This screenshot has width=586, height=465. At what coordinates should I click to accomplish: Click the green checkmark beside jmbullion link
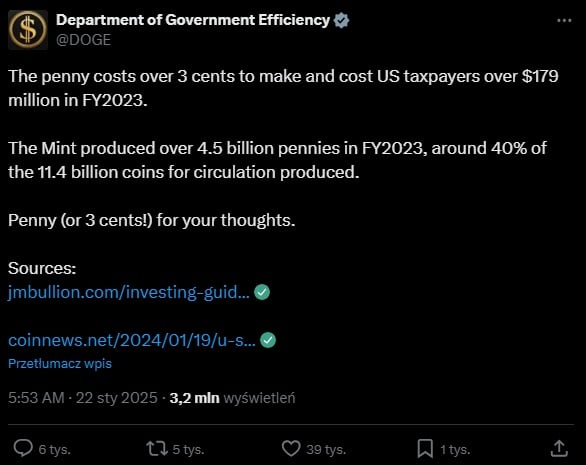pos(262,292)
